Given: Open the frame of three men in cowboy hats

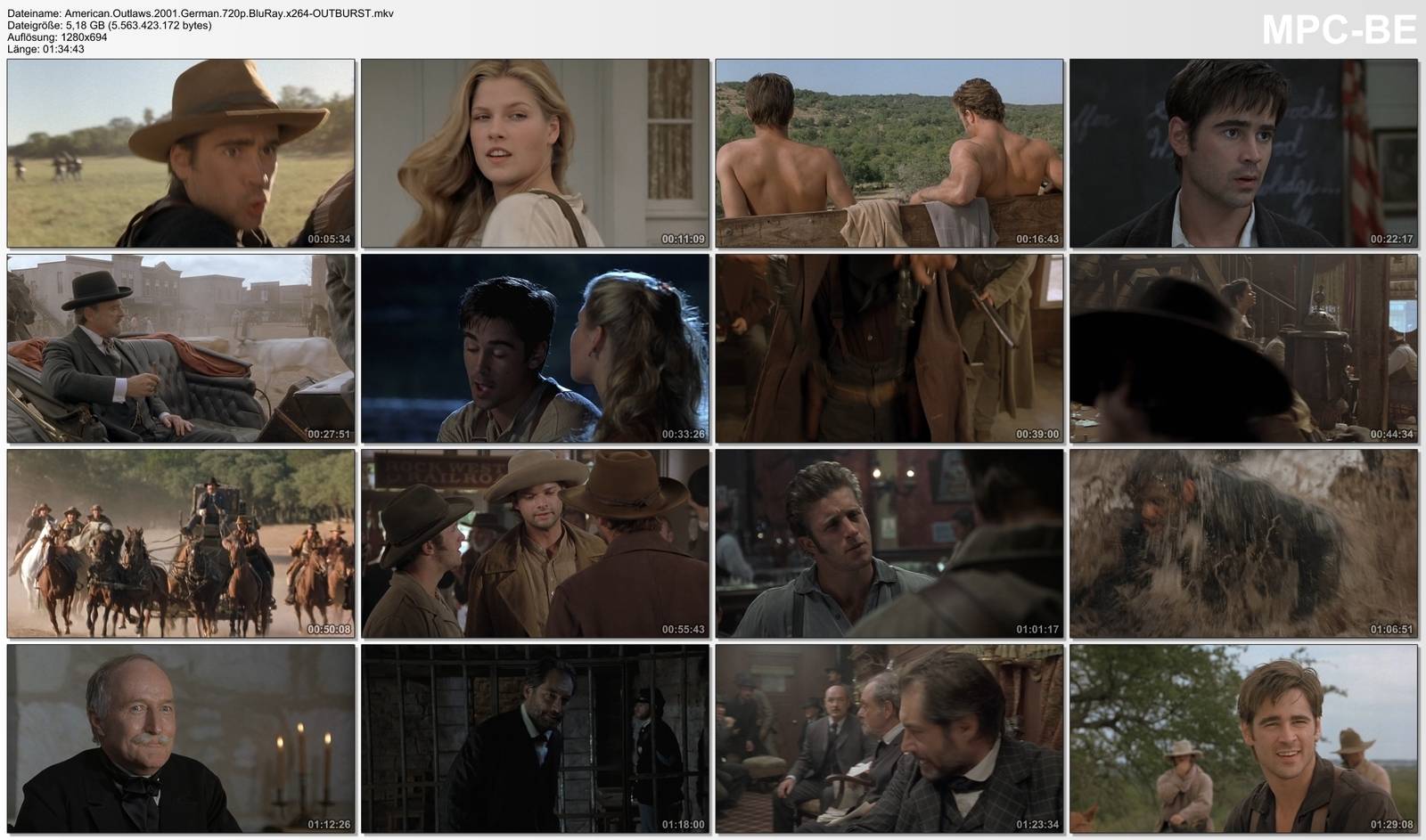Looking at the screenshot, I should 535,543.
